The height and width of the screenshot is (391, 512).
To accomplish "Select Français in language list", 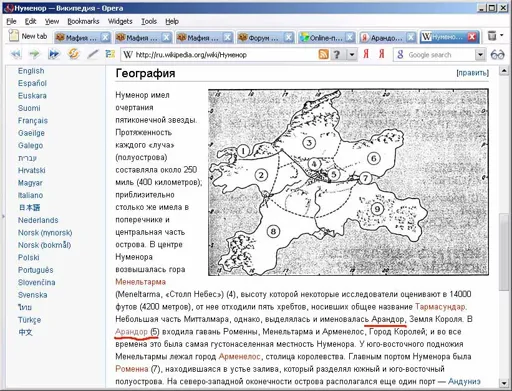I will click(x=33, y=121).
